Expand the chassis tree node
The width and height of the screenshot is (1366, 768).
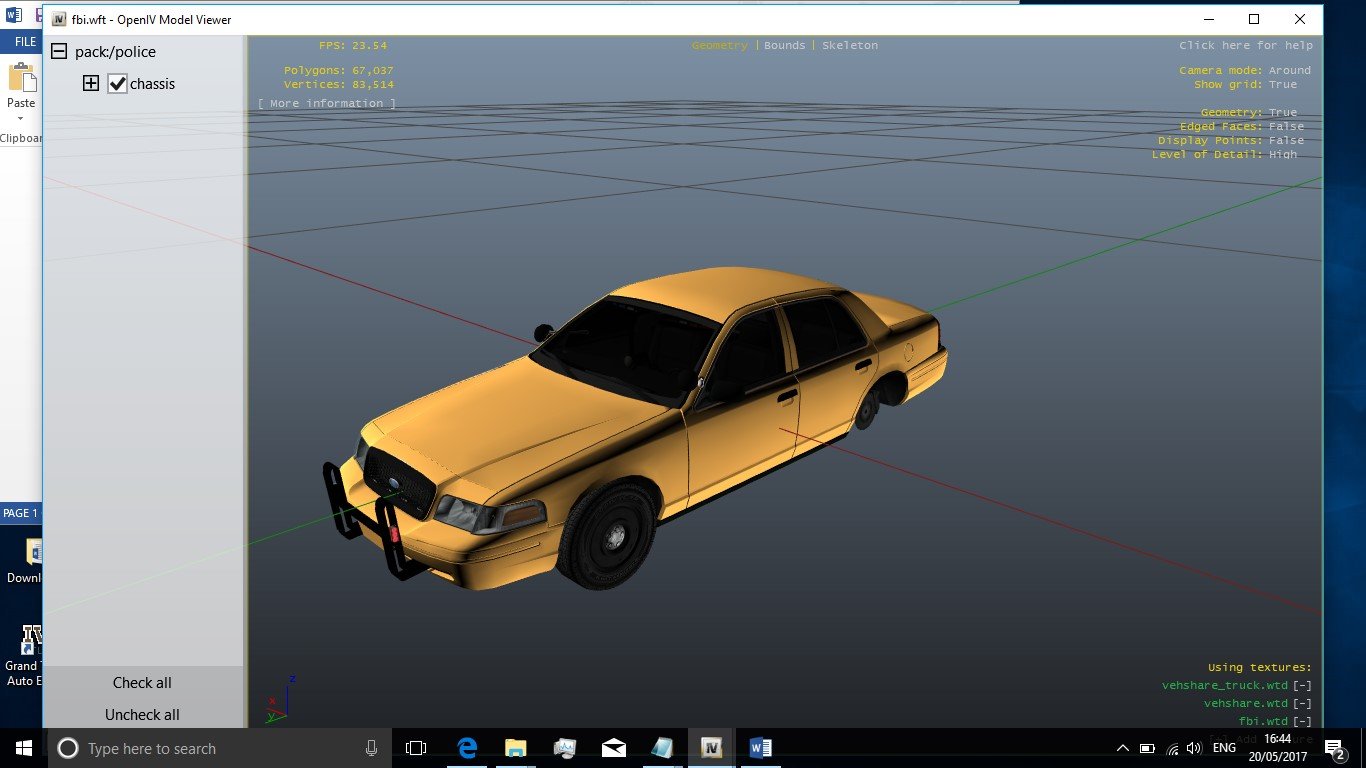91,84
